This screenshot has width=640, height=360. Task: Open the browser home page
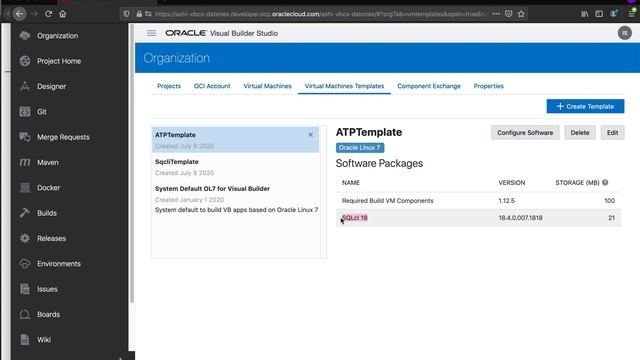[62, 14]
